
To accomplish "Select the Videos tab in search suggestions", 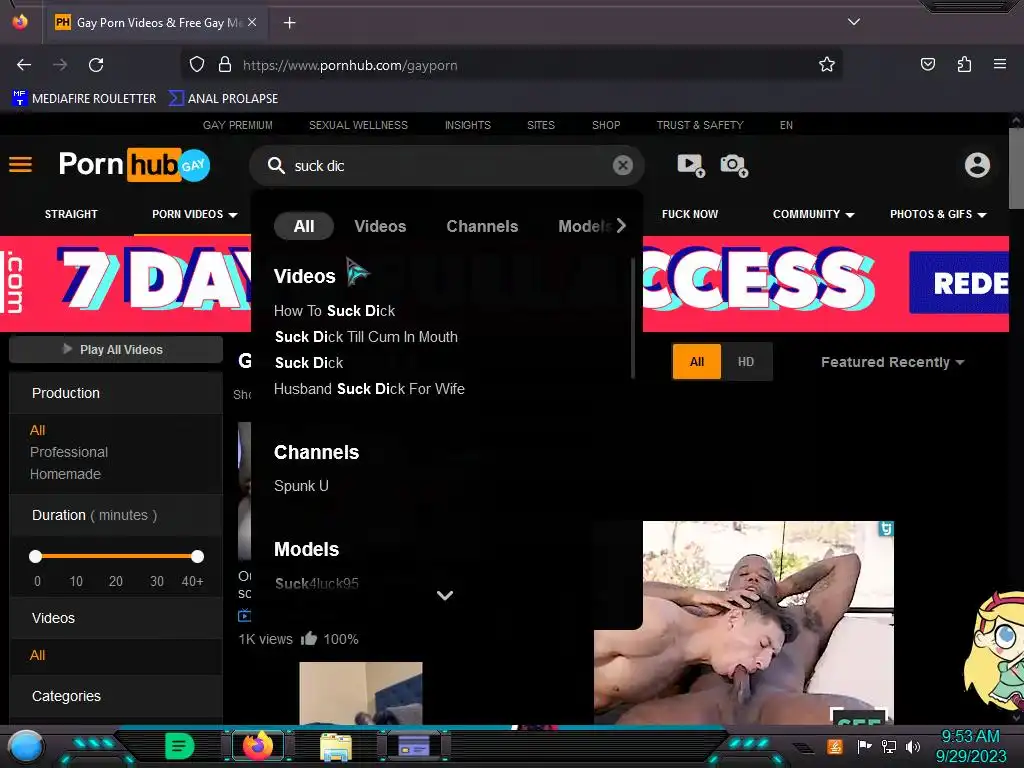I will click(x=380, y=226).
